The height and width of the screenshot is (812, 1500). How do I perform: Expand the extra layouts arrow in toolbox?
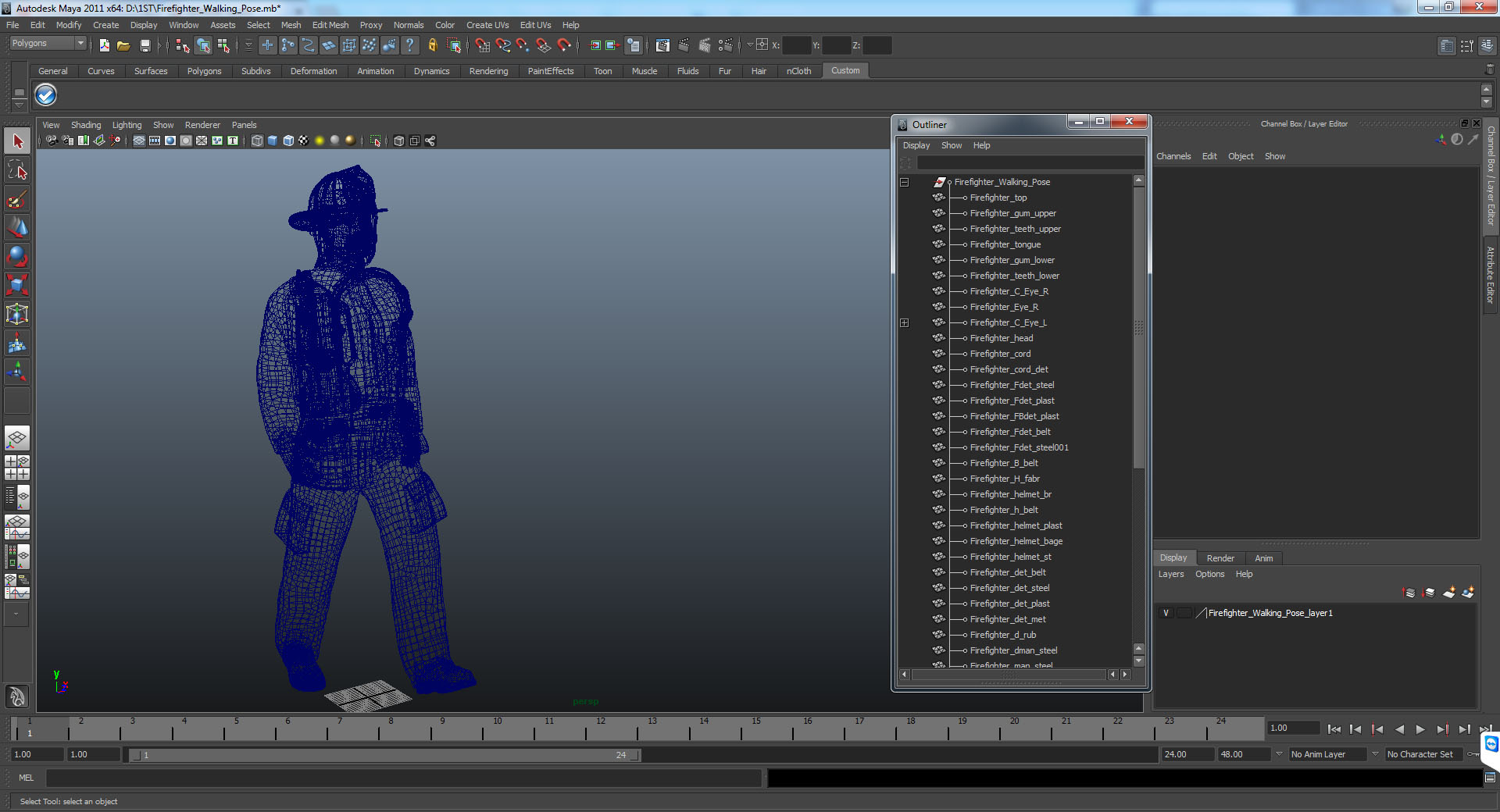tap(16, 614)
